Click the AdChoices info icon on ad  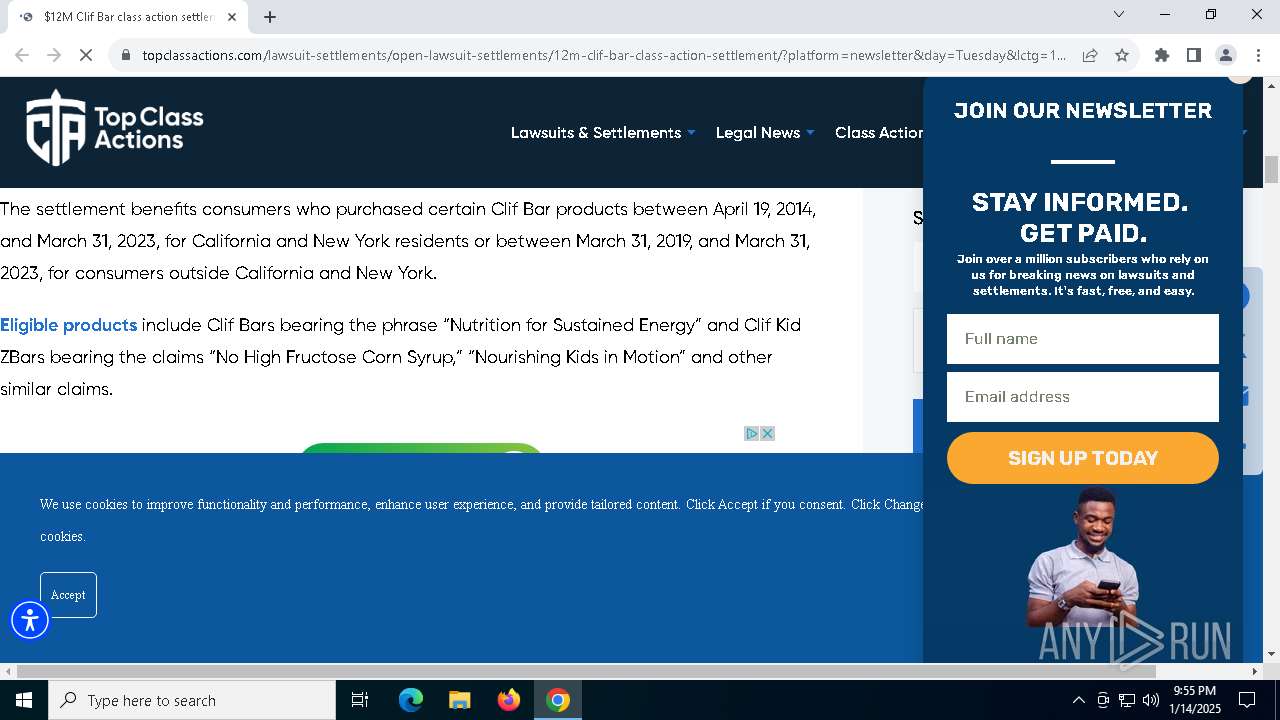751,433
